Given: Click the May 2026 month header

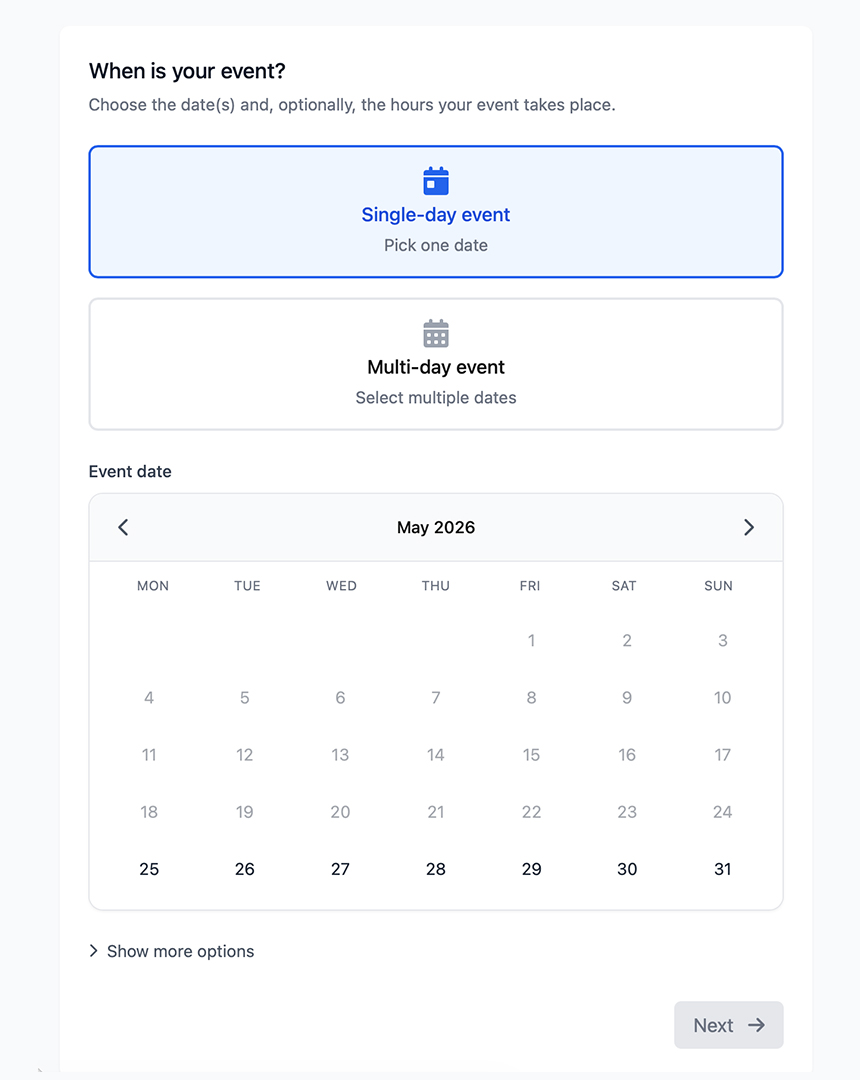Looking at the screenshot, I should tap(436, 528).
